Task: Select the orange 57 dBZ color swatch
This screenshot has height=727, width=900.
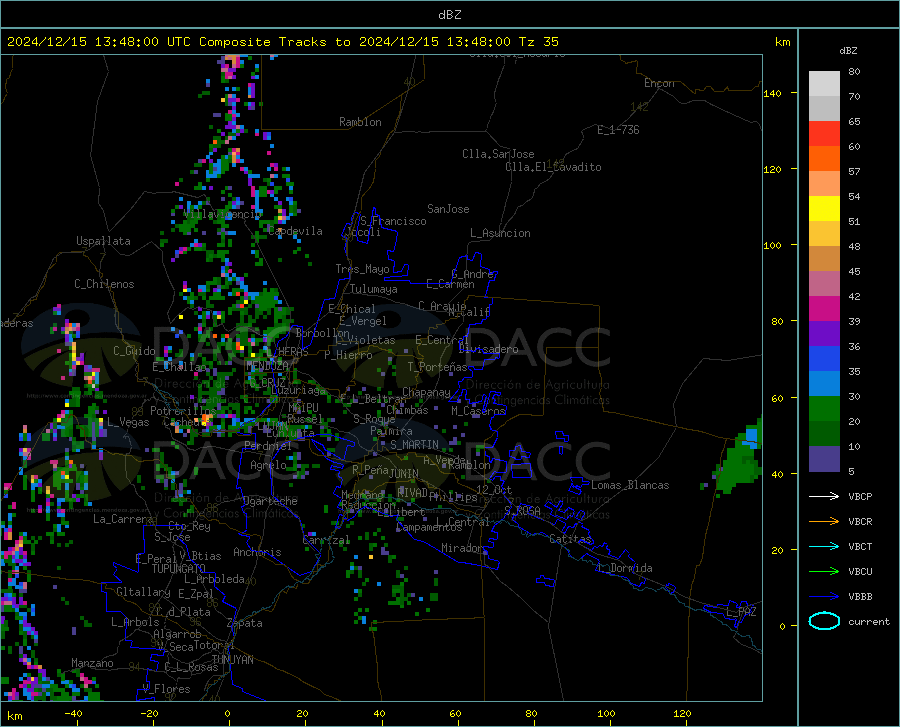Action: [x=824, y=159]
